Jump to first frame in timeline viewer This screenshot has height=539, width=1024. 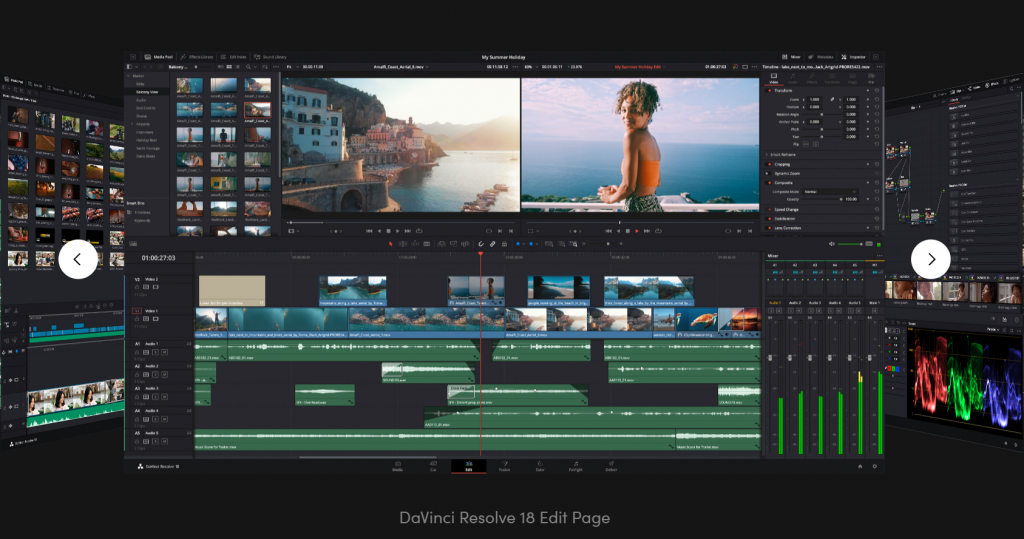(x=608, y=231)
